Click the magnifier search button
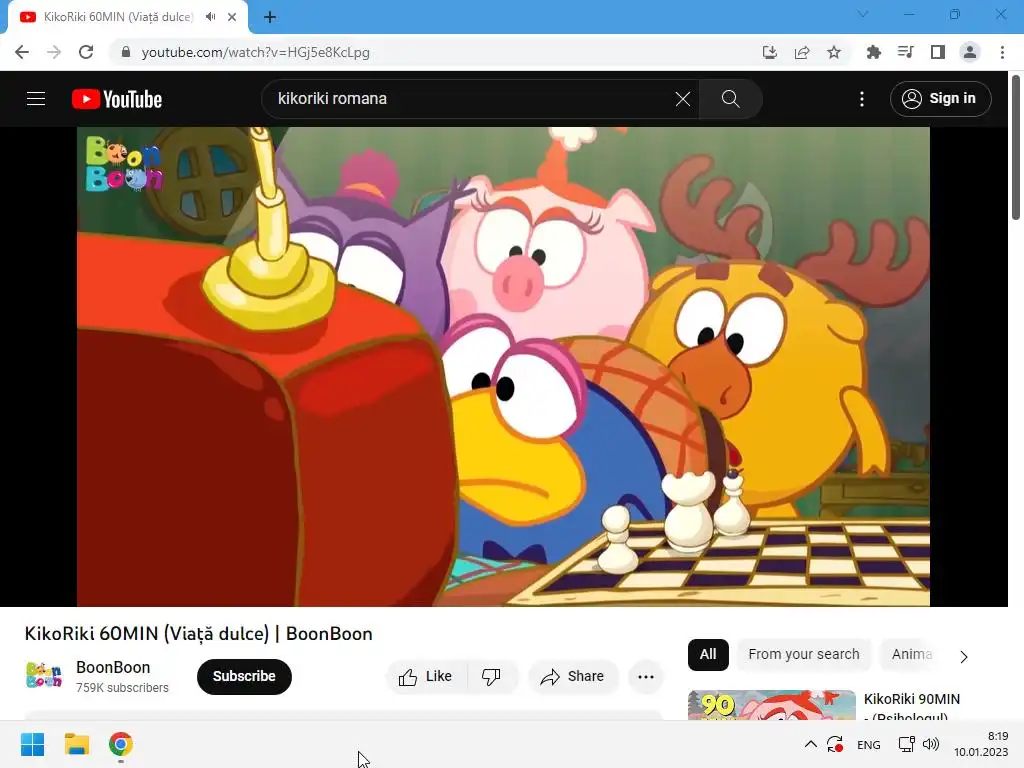The image size is (1024, 768). pyautogui.click(x=730, y=99)
